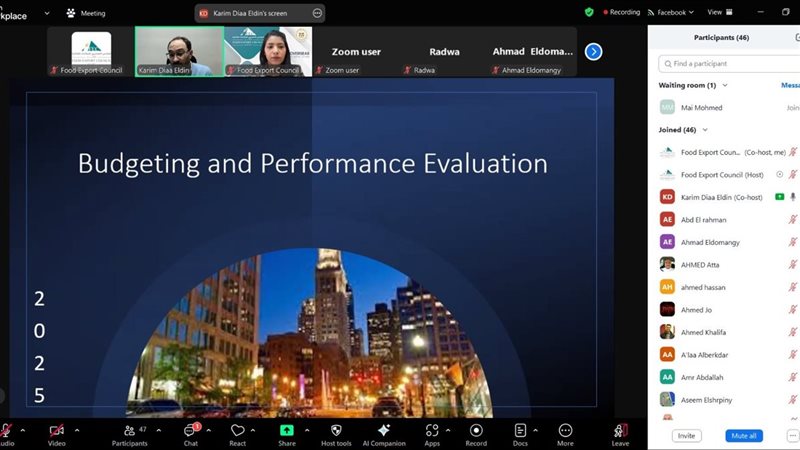Click Leave meeting
Image resolution: width=800 pixels, height=450 pixels.
pyautogui.click(x=620, y=435)
